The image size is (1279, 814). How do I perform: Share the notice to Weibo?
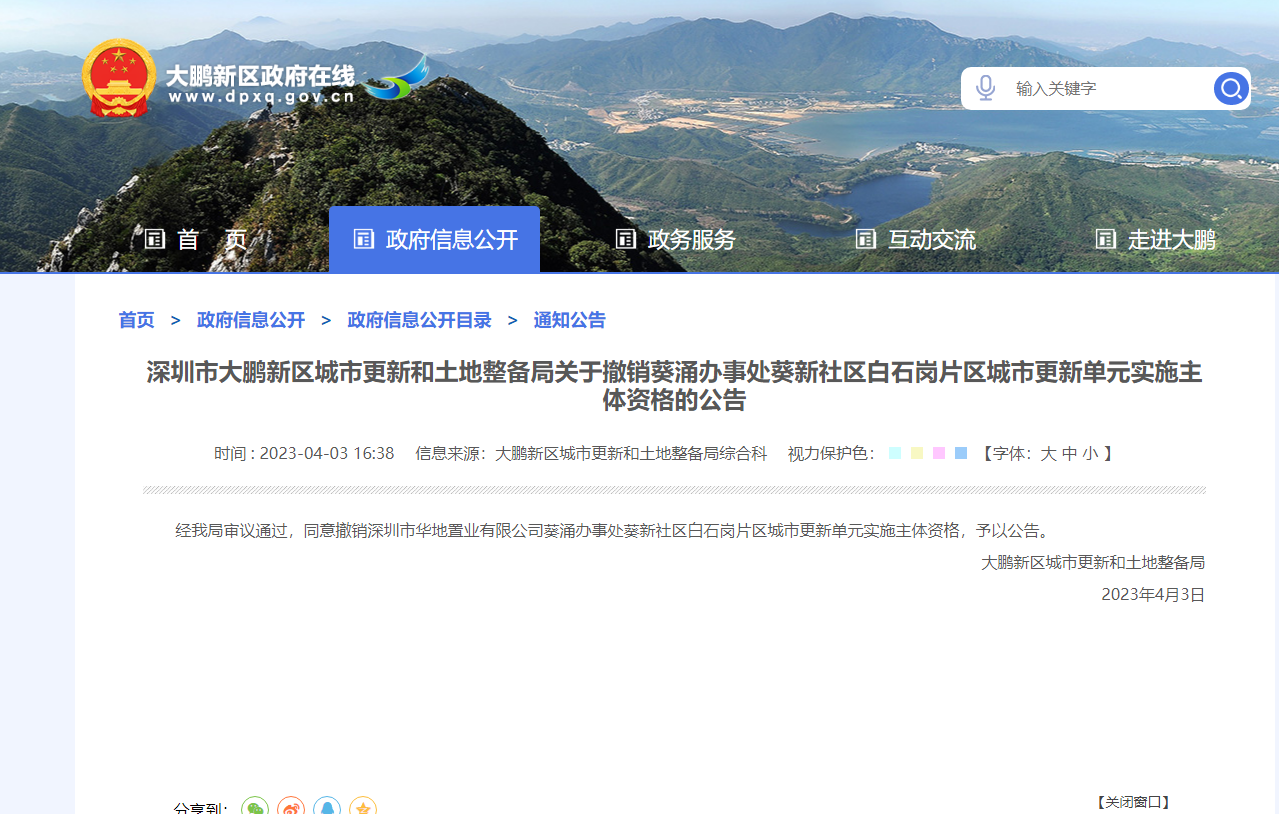[x=291, y=808]
